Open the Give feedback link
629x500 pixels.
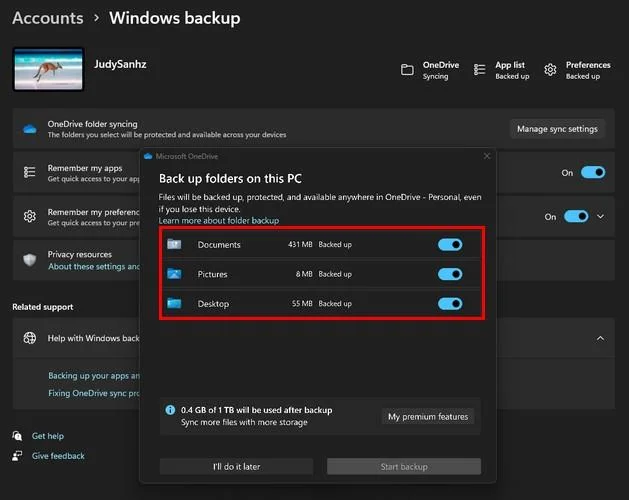coord(58,456)
